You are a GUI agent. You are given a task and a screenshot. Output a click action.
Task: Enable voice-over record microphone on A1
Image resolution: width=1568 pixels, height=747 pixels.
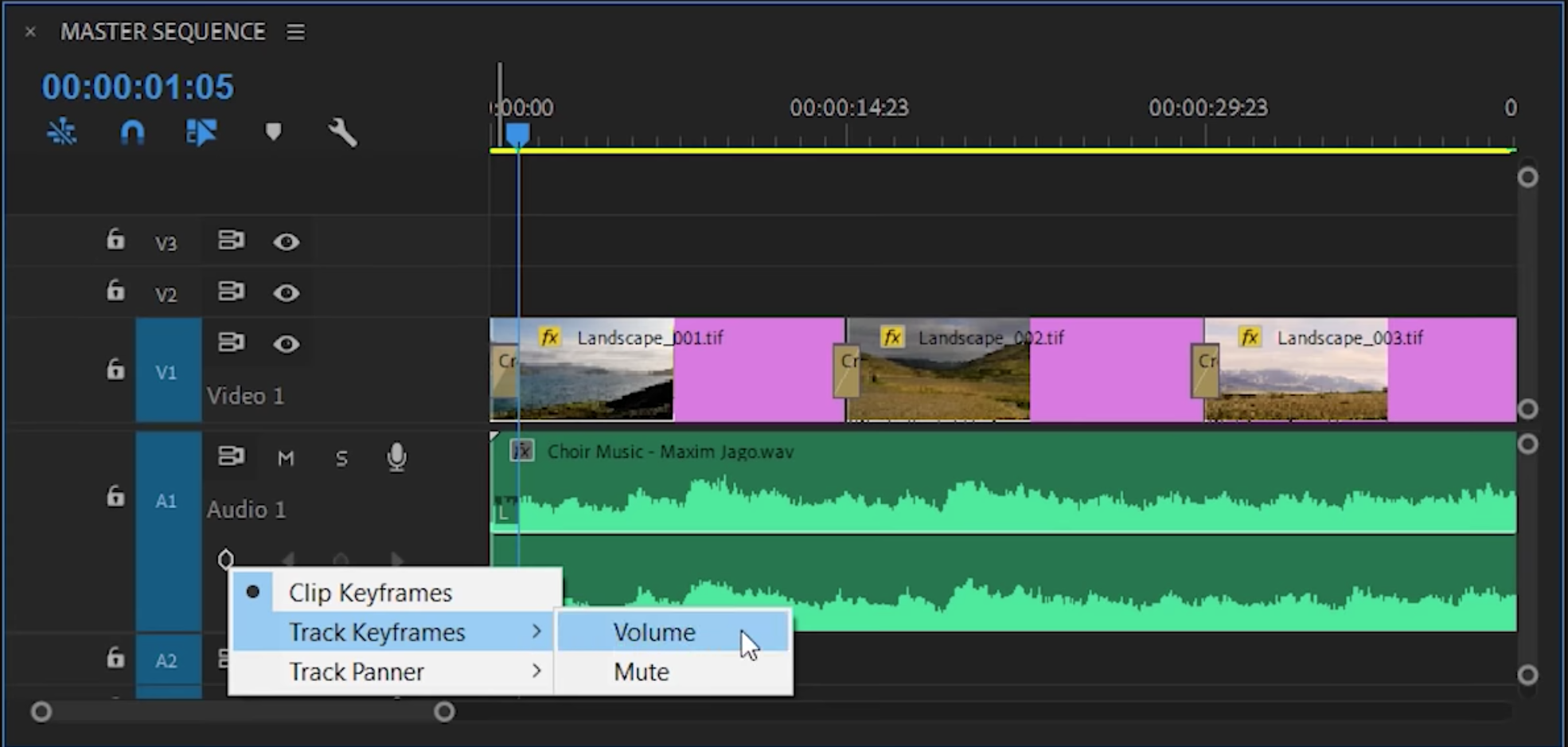tap(396, 457)
